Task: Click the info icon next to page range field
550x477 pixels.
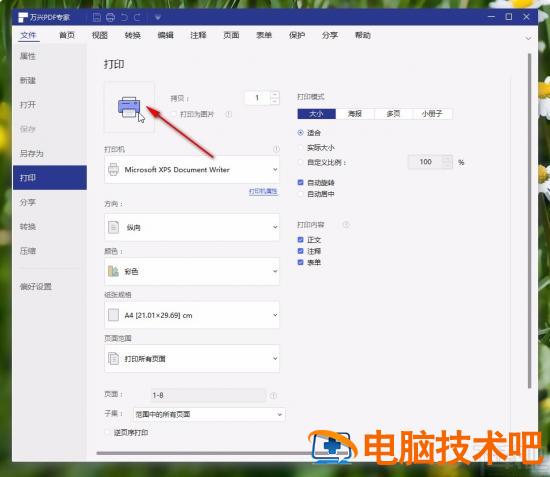Action: 273,396
